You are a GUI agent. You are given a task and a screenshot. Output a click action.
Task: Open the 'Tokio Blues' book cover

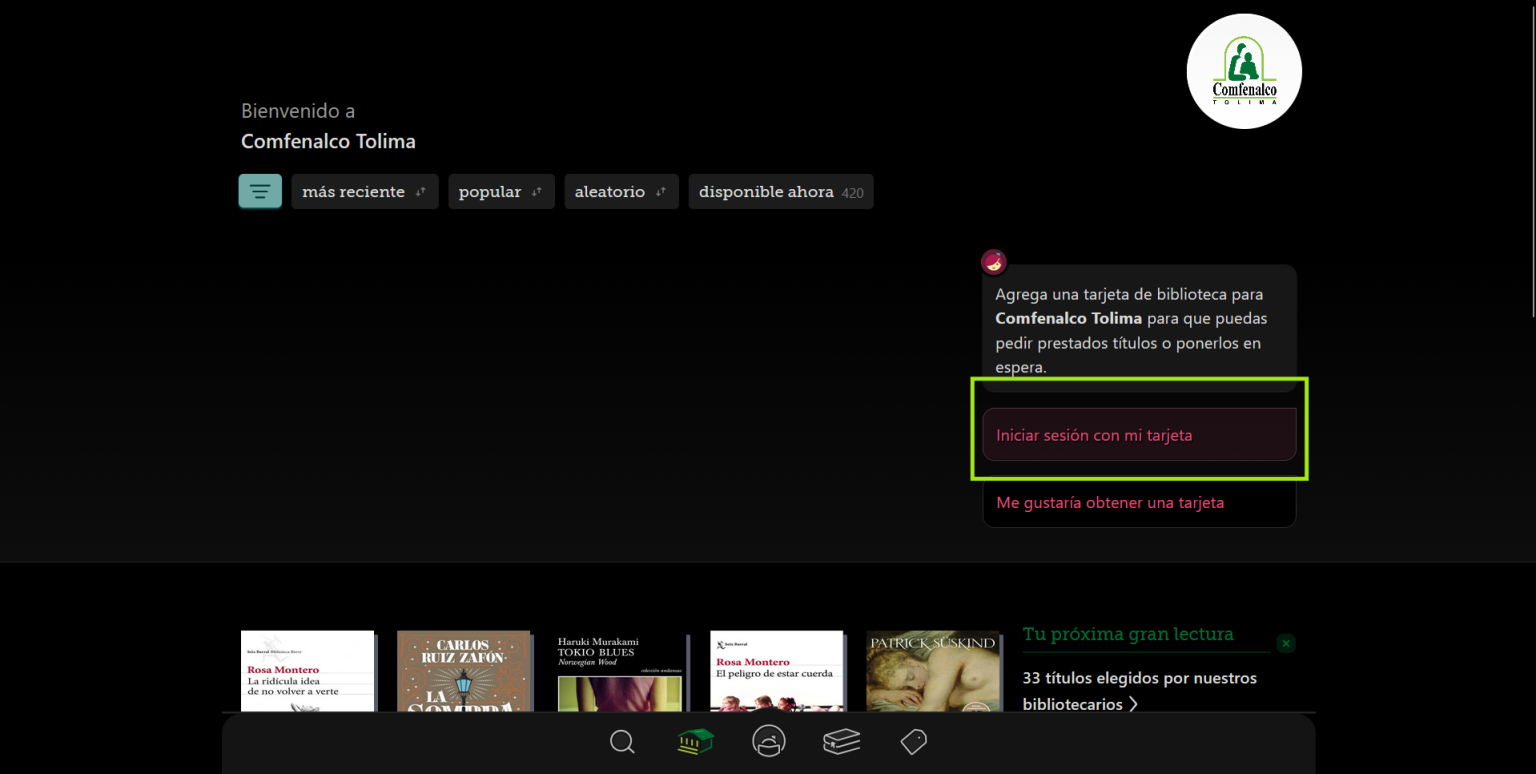click(x=620, y=671)
